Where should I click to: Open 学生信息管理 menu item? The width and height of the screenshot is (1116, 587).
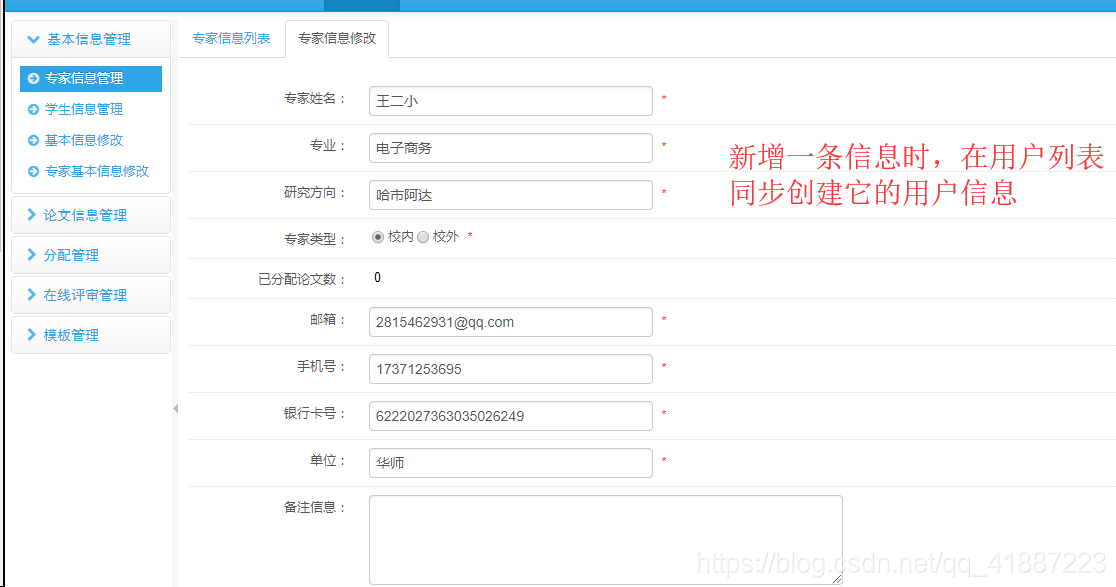coord(84,110)
